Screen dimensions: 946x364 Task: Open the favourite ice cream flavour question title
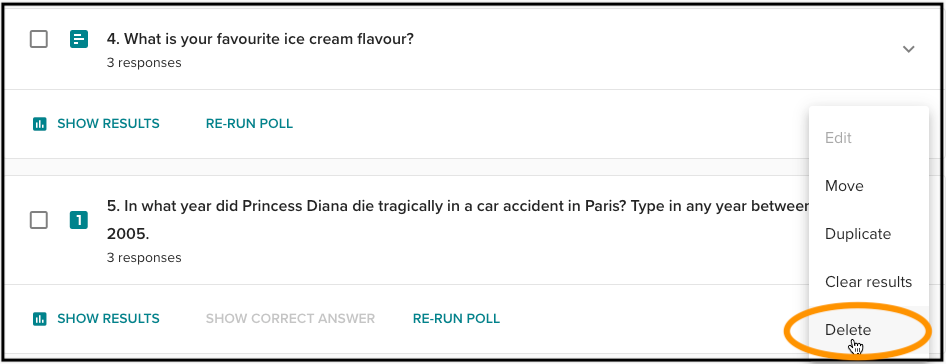pos(260,39)
